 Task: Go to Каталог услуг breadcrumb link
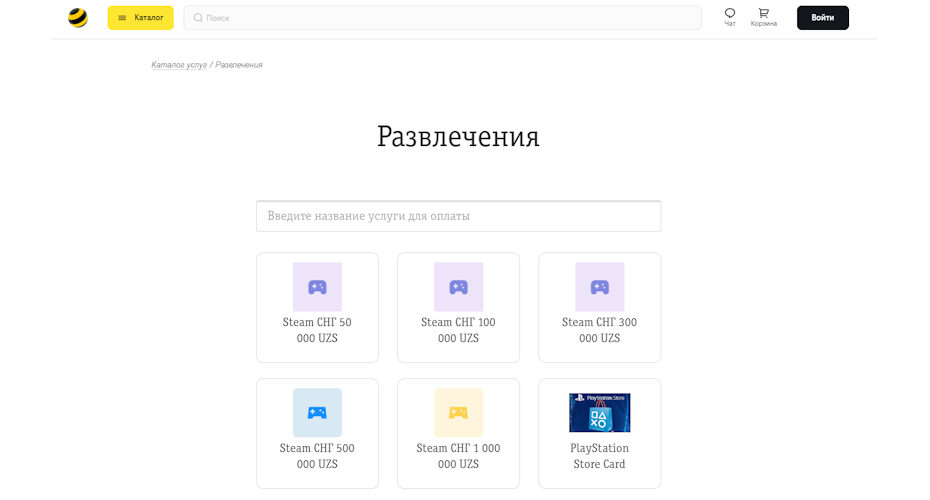[x=179, y=65]
